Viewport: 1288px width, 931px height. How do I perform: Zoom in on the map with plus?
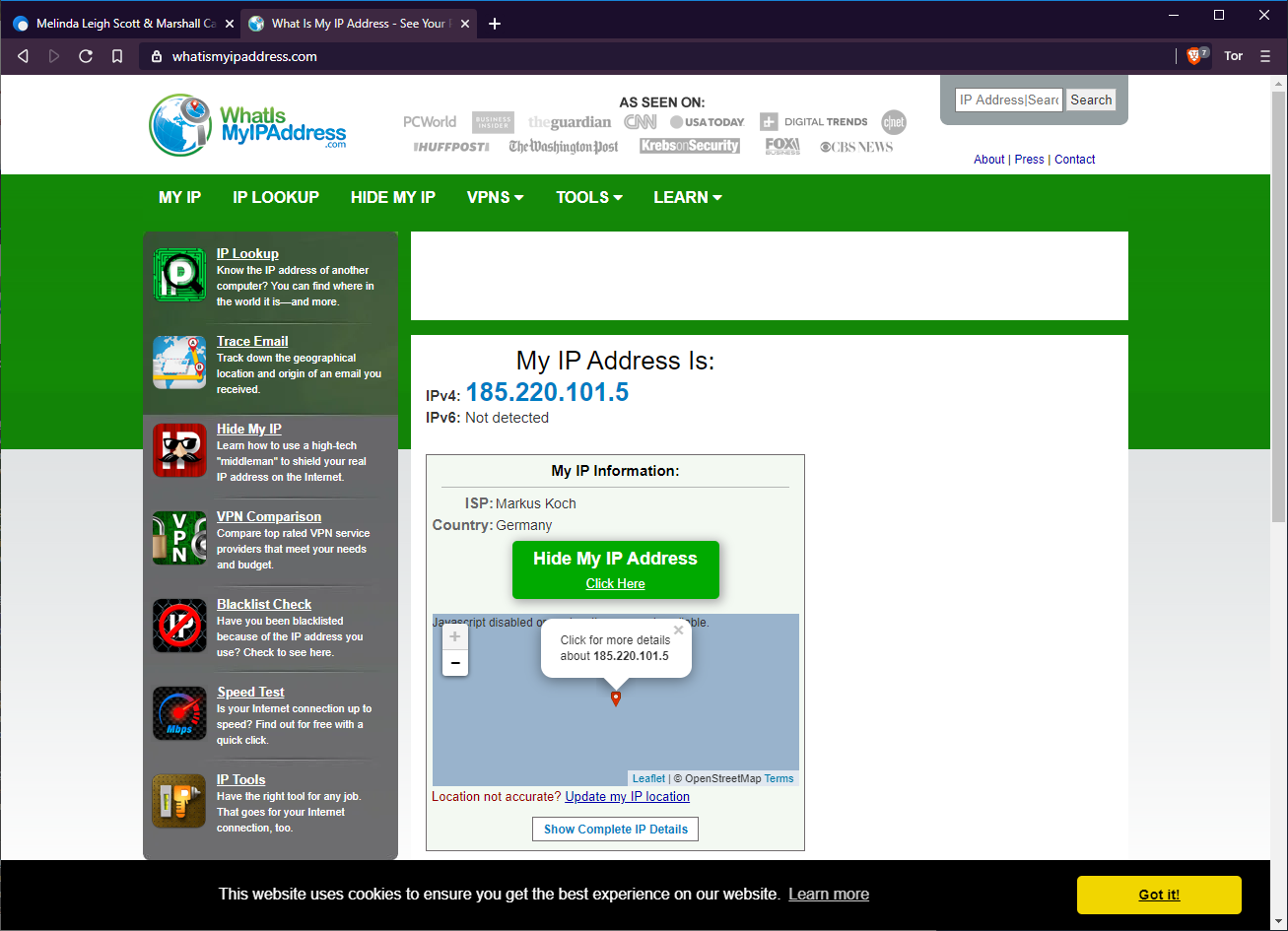pyautogui.click(x=455, y=637)
